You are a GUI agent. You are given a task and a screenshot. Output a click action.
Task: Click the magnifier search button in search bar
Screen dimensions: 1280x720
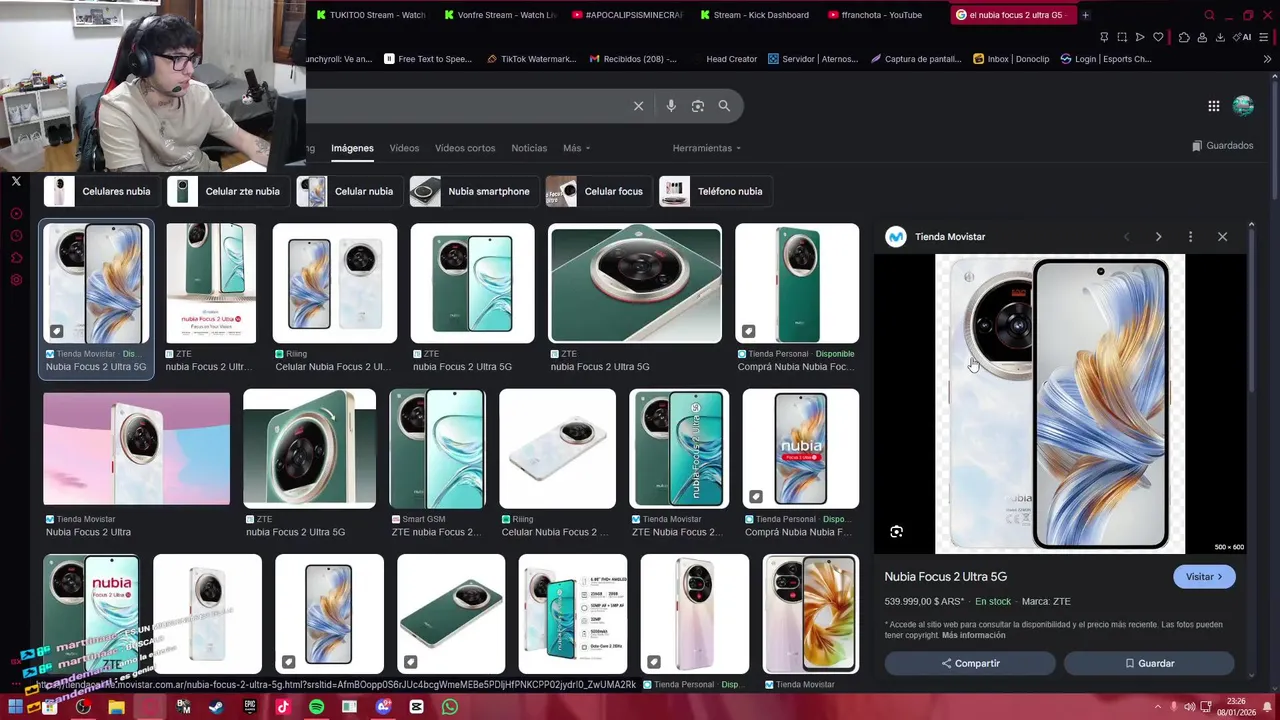(x=724, y=106)
